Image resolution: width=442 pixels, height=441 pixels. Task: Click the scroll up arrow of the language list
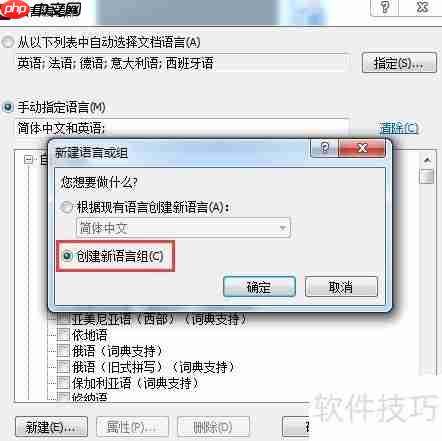click(x=427, y=160)
